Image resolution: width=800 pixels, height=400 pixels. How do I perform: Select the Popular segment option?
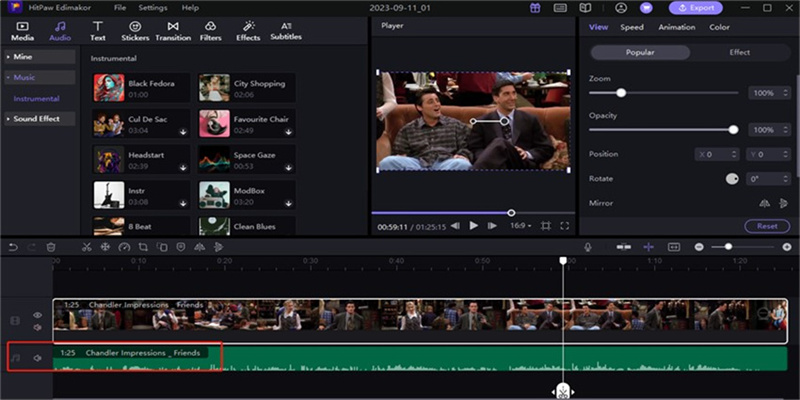(640, 52)
